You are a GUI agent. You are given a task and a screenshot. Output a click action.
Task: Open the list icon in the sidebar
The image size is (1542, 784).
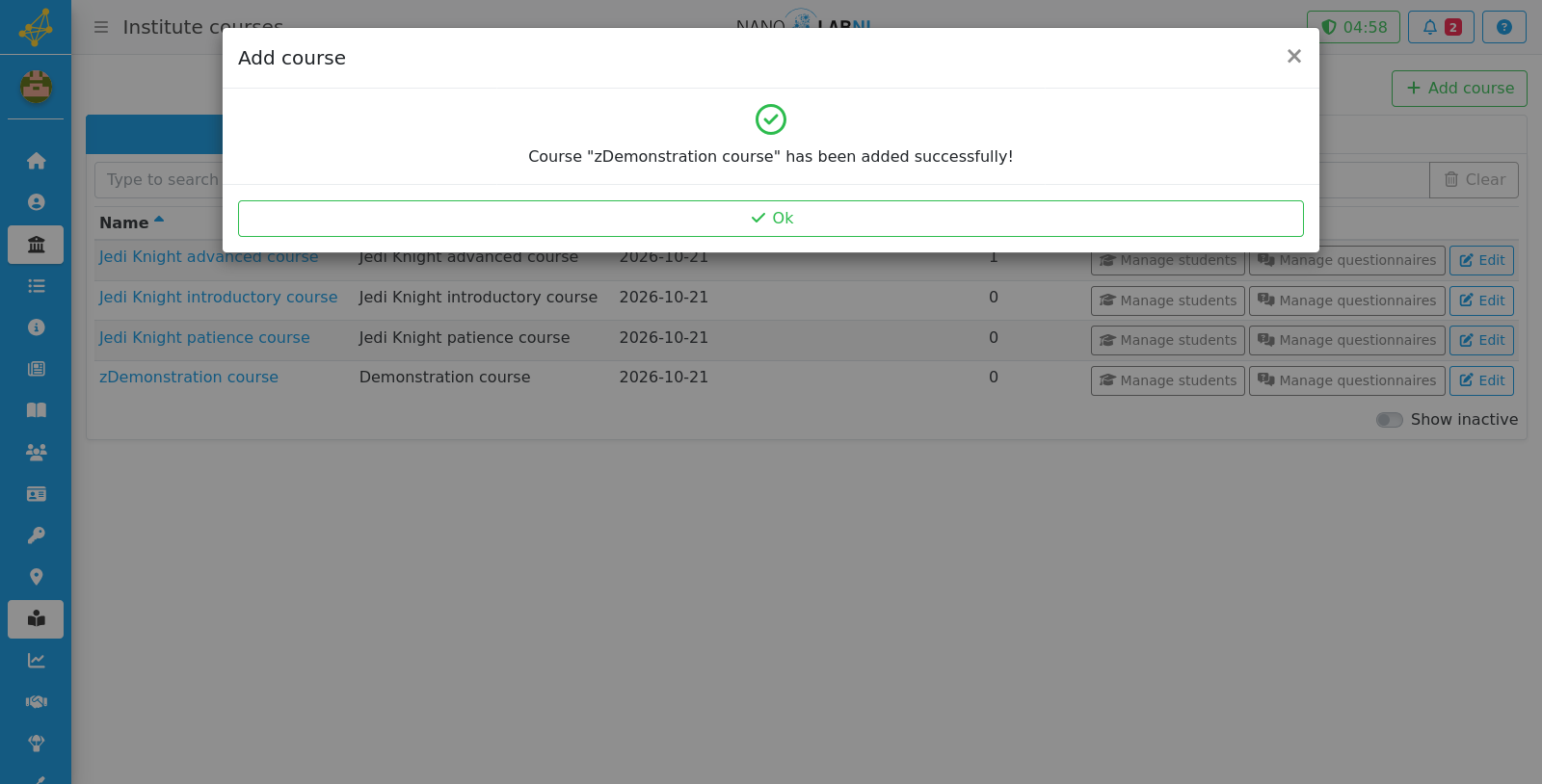[x=36, y=286]
